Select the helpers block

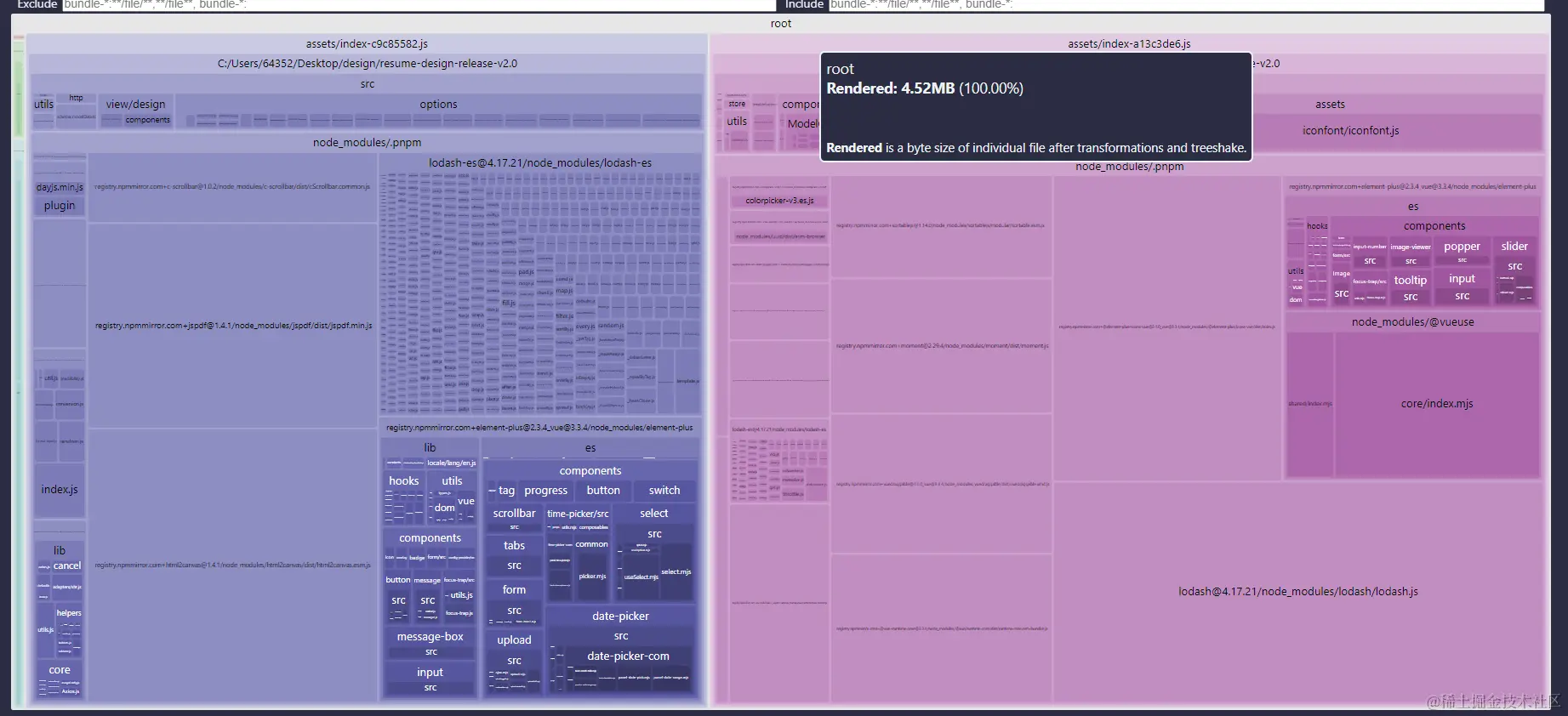pyautogui.click(x=69, y=613)
